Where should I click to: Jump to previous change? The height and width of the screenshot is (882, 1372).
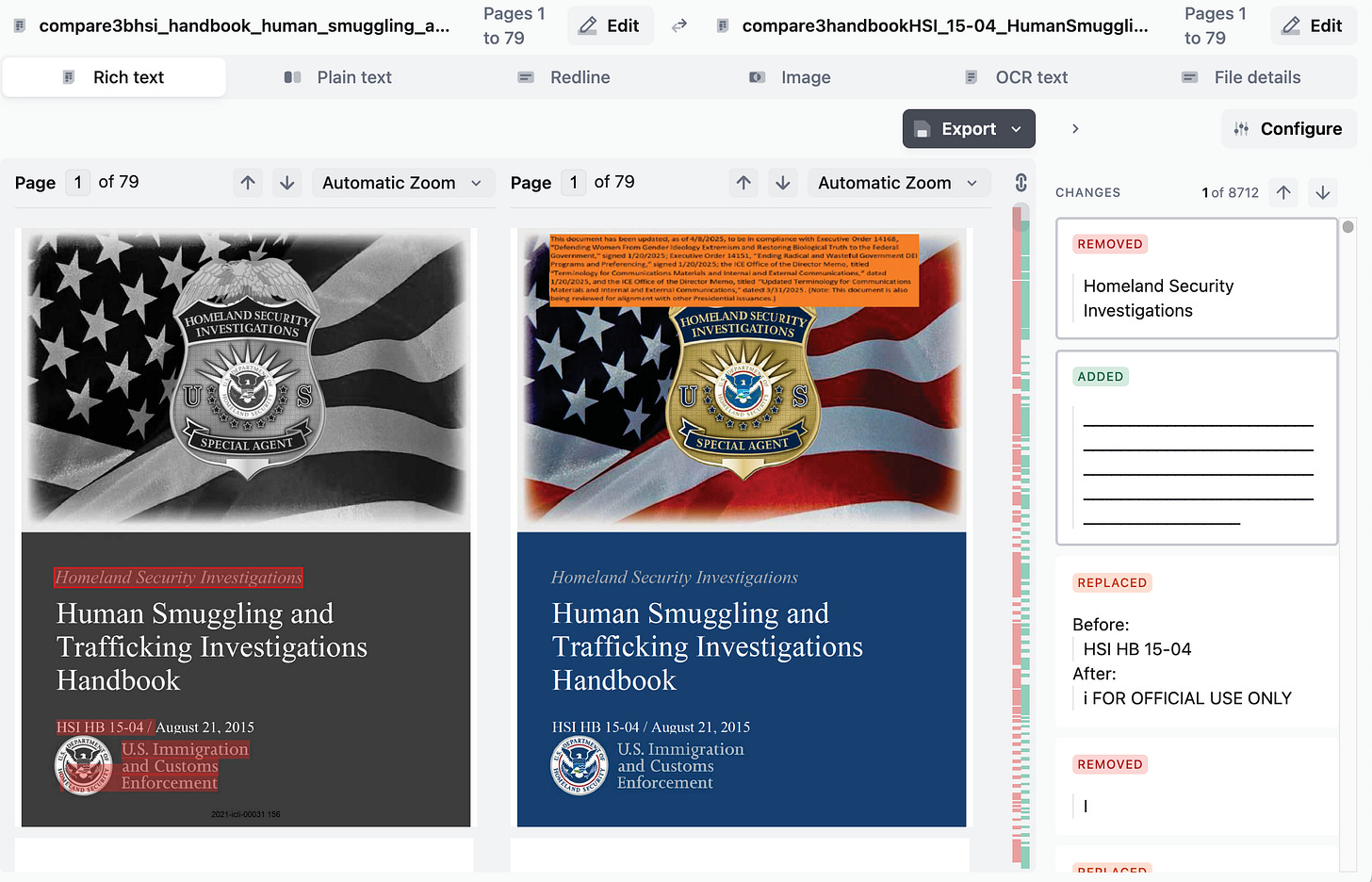(x=1283, y=192)
